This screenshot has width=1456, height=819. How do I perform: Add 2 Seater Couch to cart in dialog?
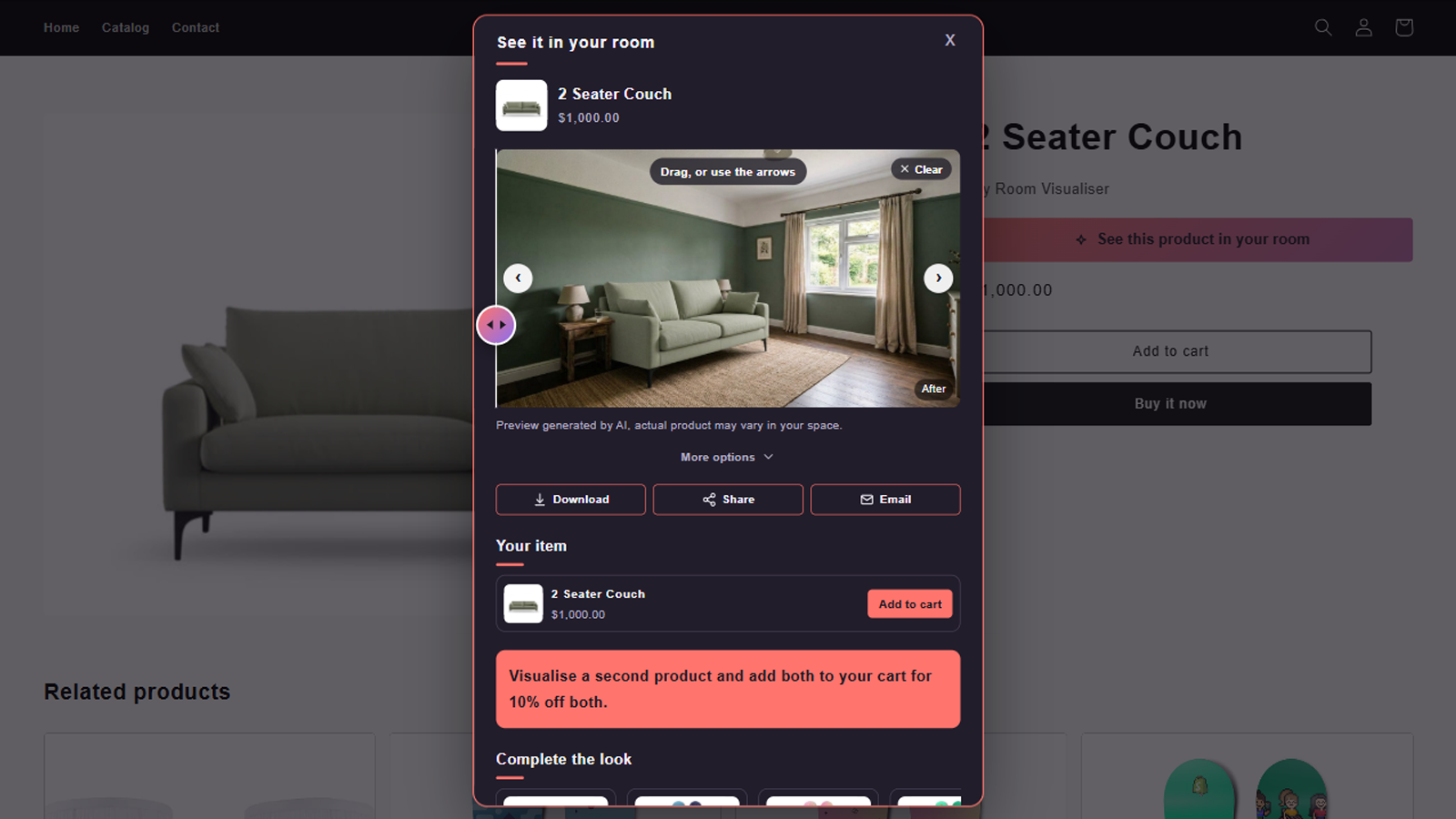point(910,604)
